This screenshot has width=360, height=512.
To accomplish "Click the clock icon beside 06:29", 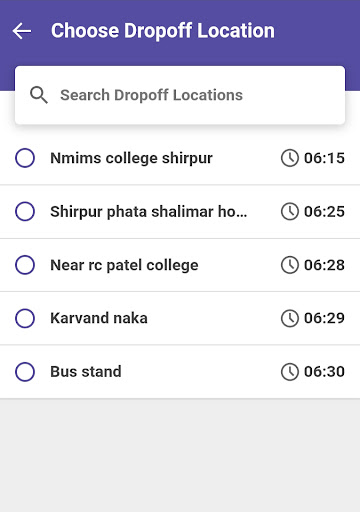I will (x=290, y=318).
